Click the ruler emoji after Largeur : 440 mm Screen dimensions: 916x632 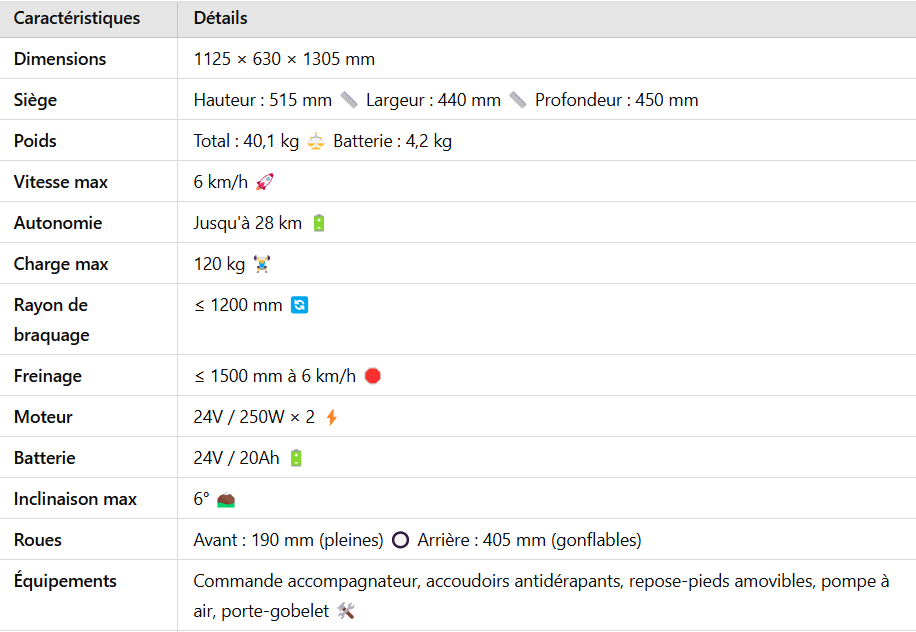(x=518, y=100)
